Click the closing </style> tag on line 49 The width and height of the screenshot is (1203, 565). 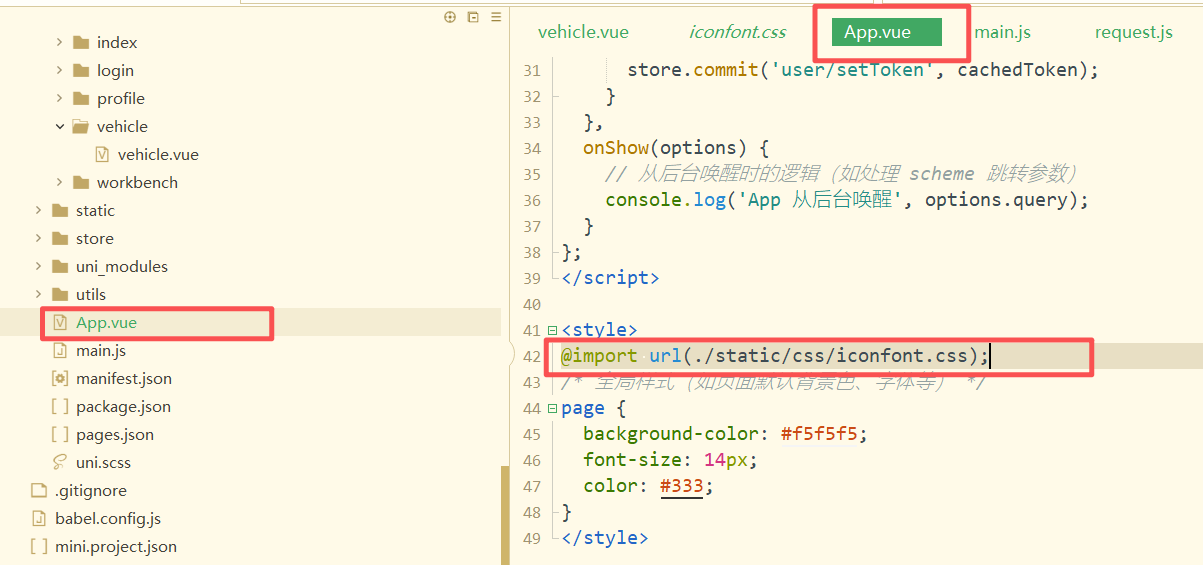(605, 538)
